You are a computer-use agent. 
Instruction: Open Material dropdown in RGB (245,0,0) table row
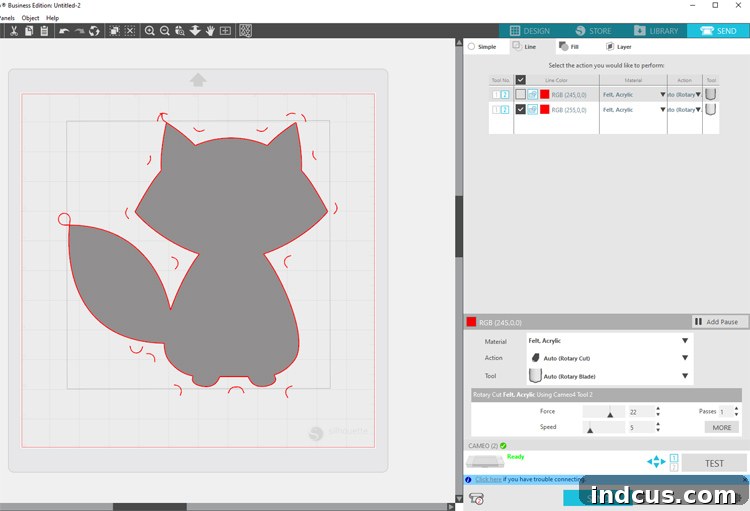pyautogui.click(x=662, y=95)
